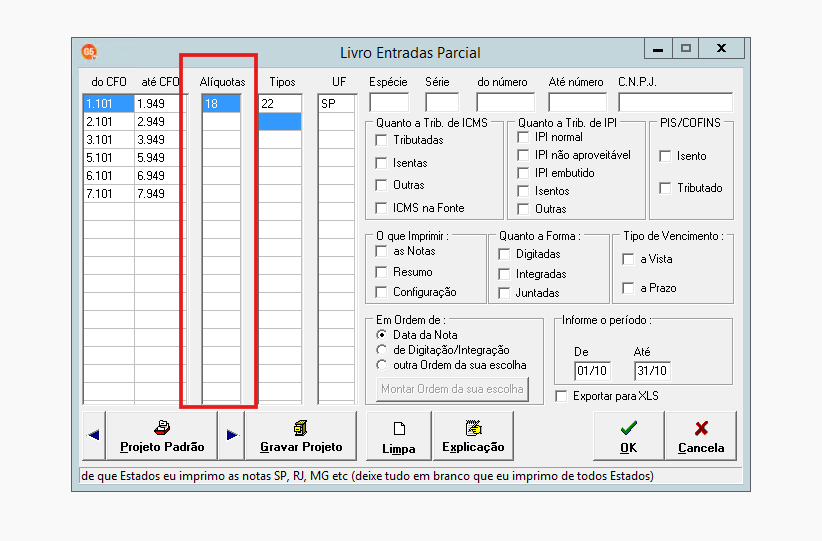This screenshot has width=822, height=541.
Task: Clear the form using Limpa
Action: (x=398, y=436)
